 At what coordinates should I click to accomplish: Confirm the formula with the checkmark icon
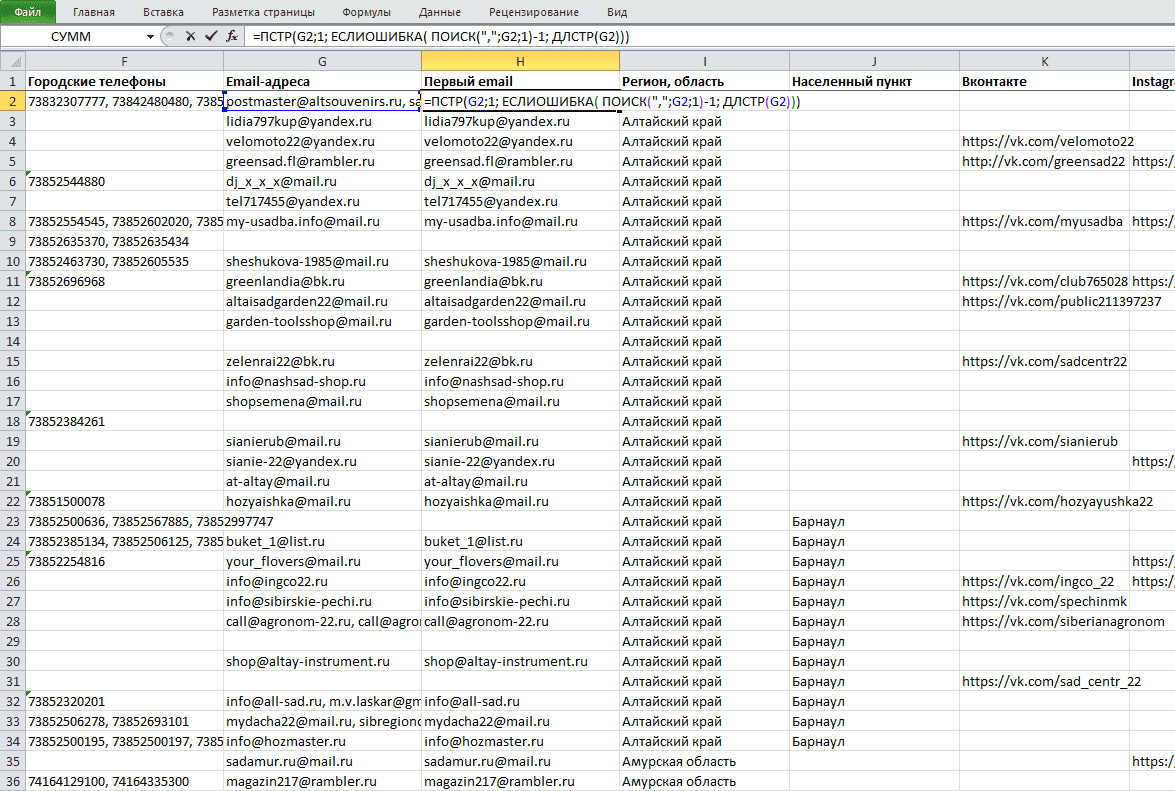pos(211,36)
